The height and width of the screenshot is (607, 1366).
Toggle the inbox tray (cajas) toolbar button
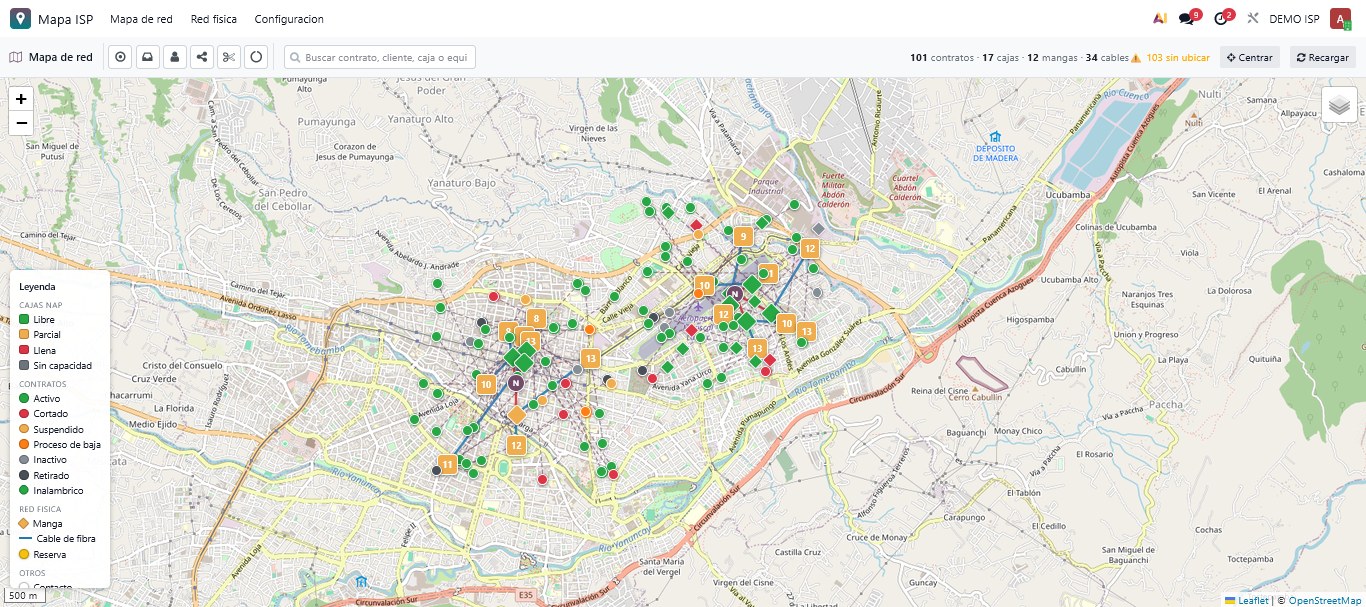[148, 57]
